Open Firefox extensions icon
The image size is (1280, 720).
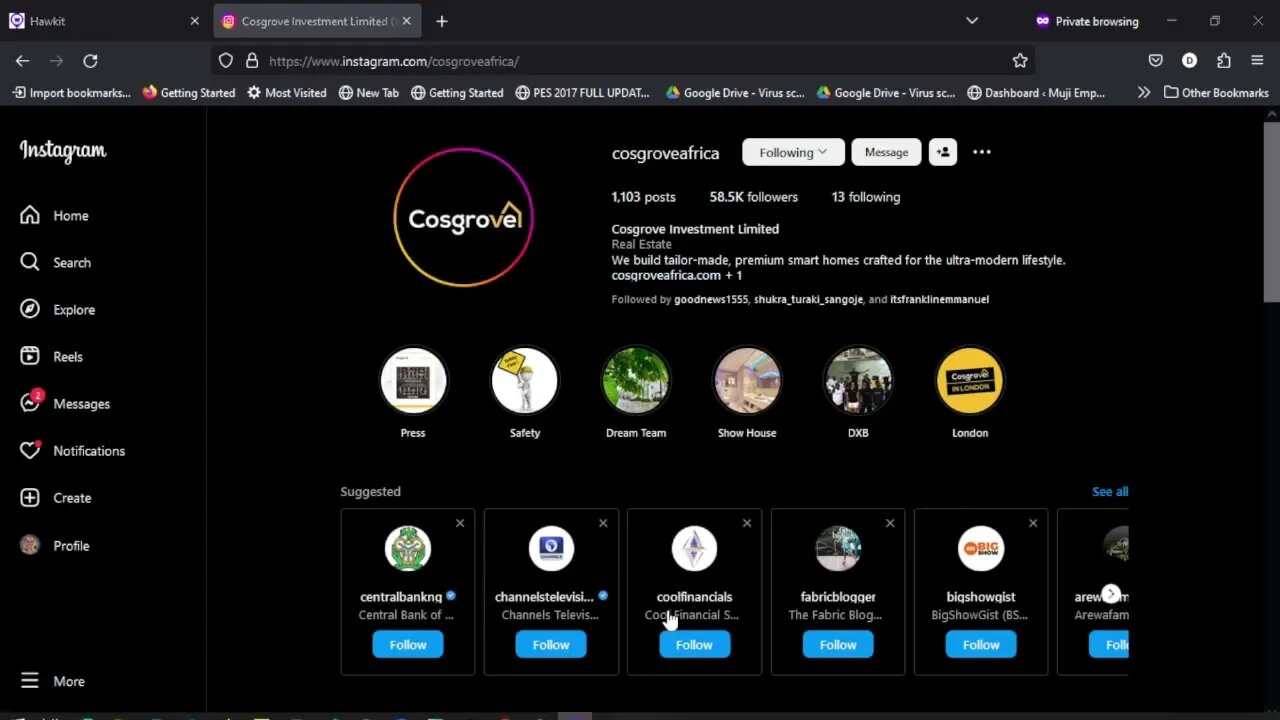click(x=1224, y=61)
